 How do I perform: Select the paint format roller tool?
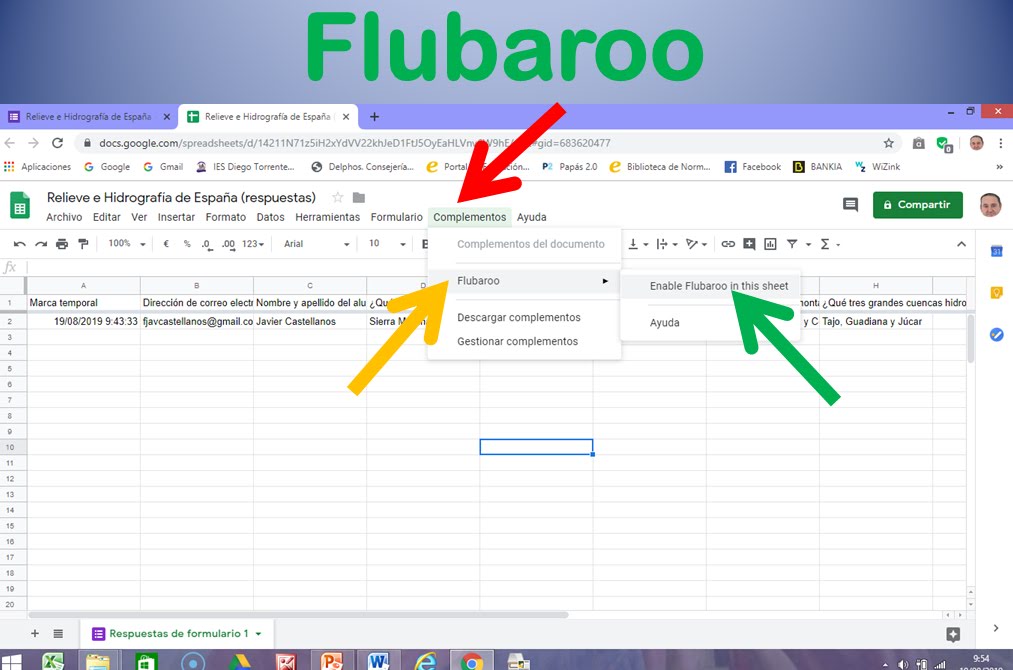83,244
